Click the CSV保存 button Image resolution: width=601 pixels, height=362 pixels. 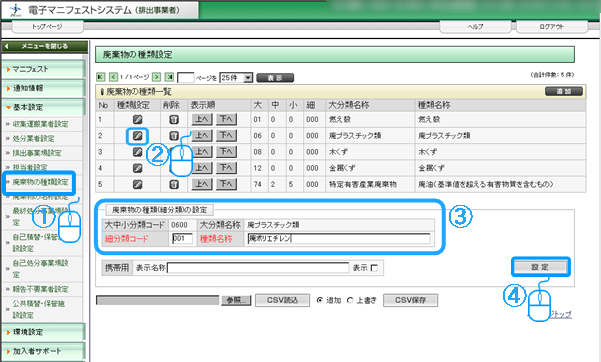(x=411, y=300)
